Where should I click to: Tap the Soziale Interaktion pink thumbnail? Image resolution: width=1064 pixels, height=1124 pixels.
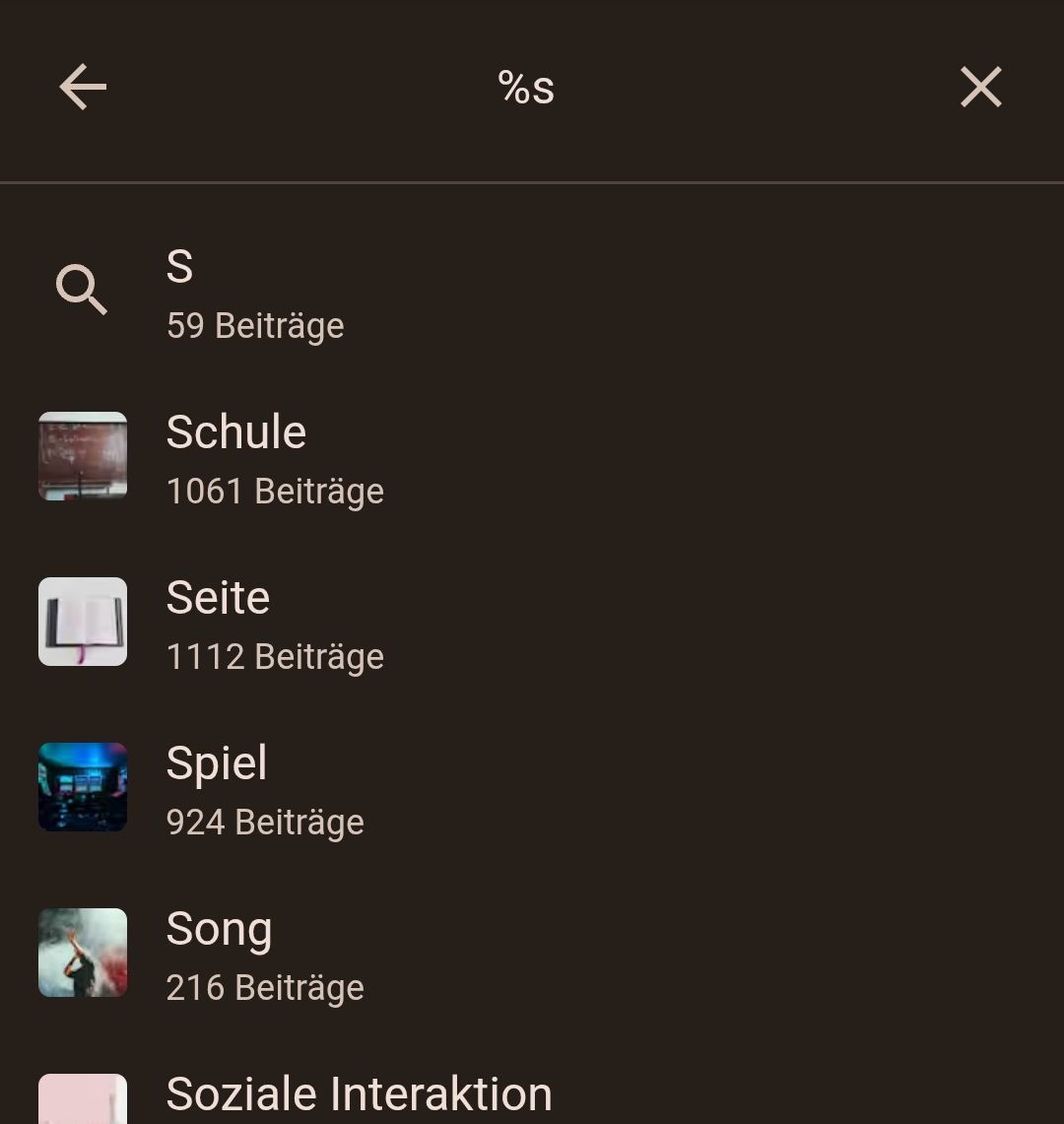coord(83,1099)
